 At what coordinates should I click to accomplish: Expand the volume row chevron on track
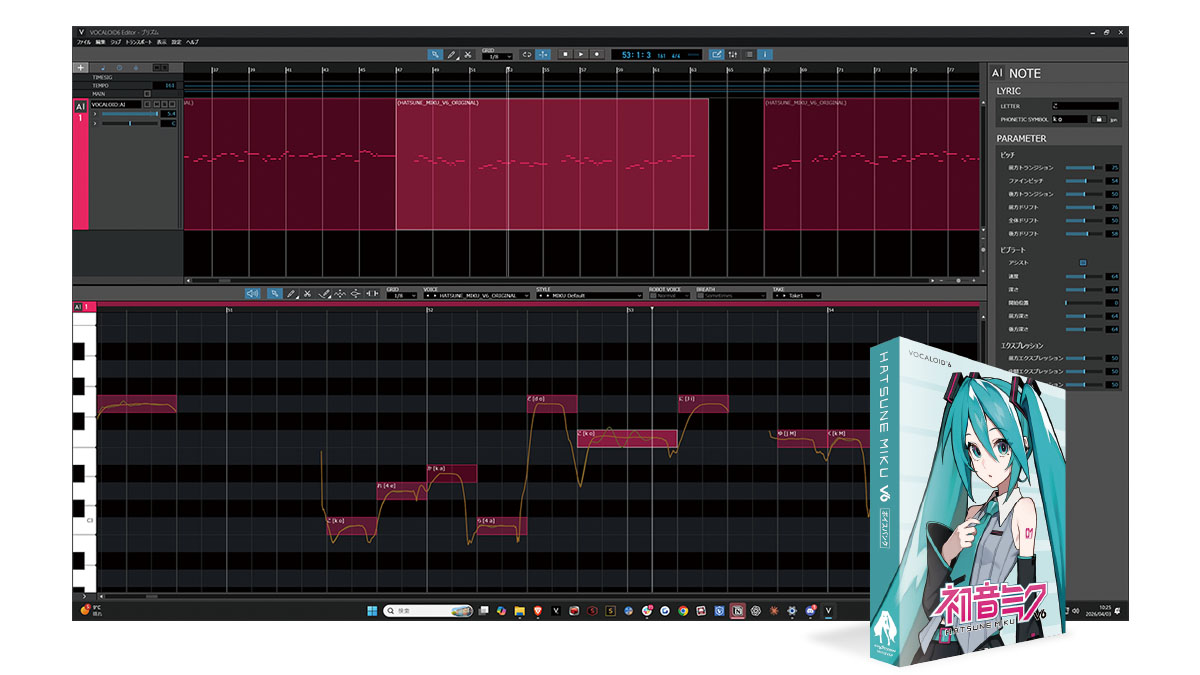click(95, 114)
